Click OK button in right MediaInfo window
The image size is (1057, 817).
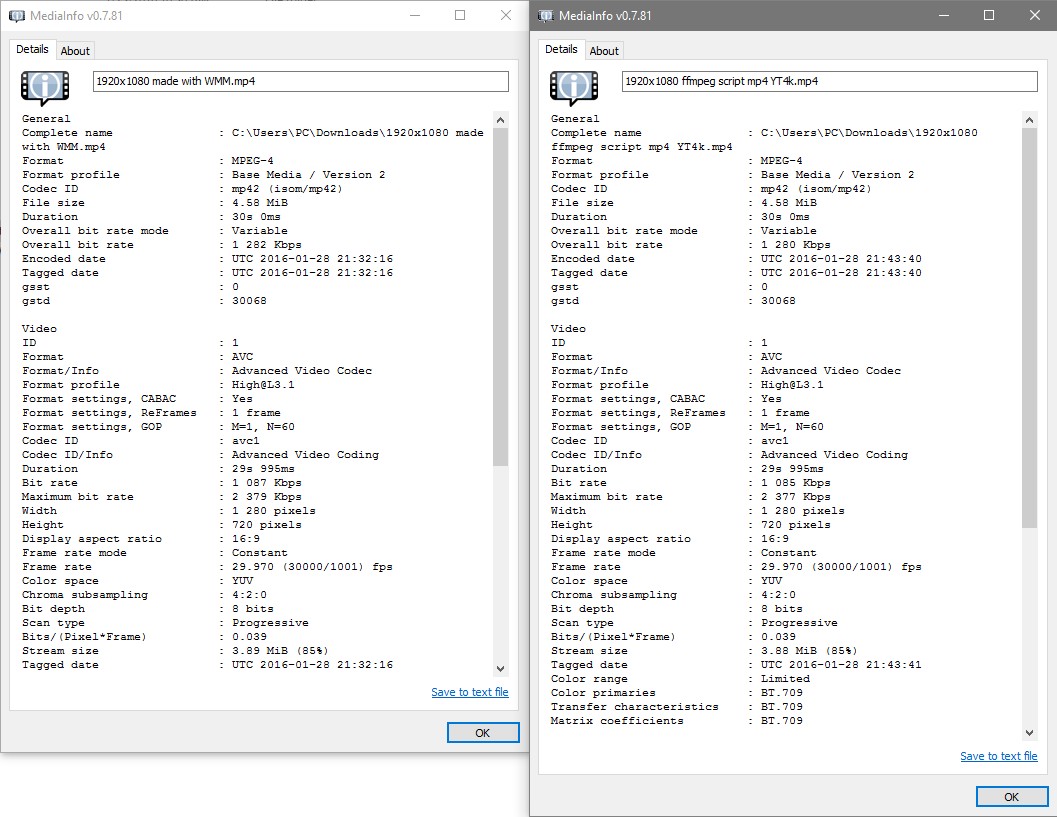[x=1012, y=797]
